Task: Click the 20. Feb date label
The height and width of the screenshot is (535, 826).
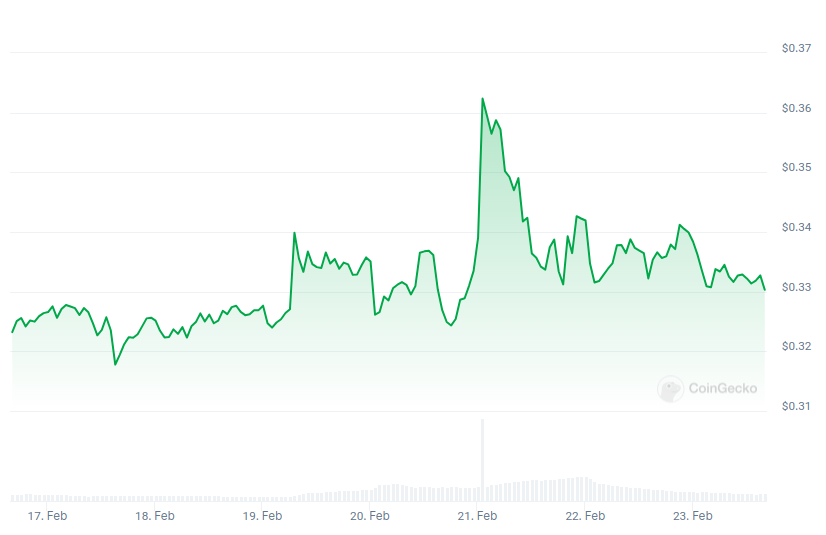Action: click(x=370, y=516)
